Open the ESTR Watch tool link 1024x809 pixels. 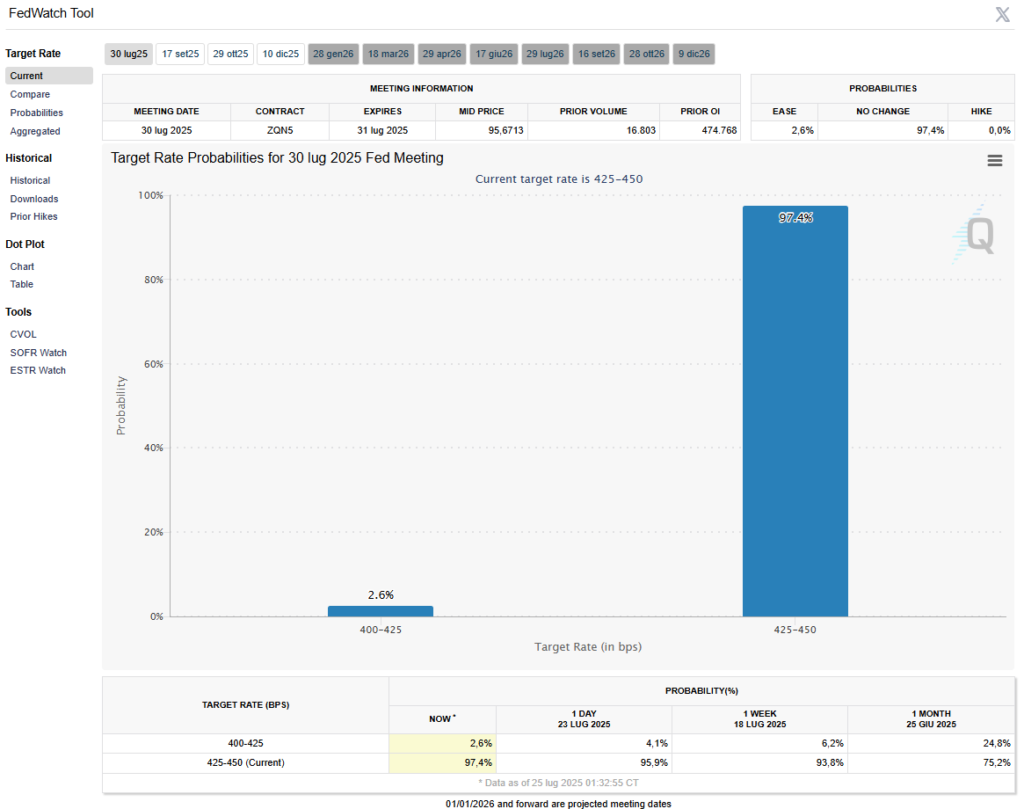pos(38,370)
